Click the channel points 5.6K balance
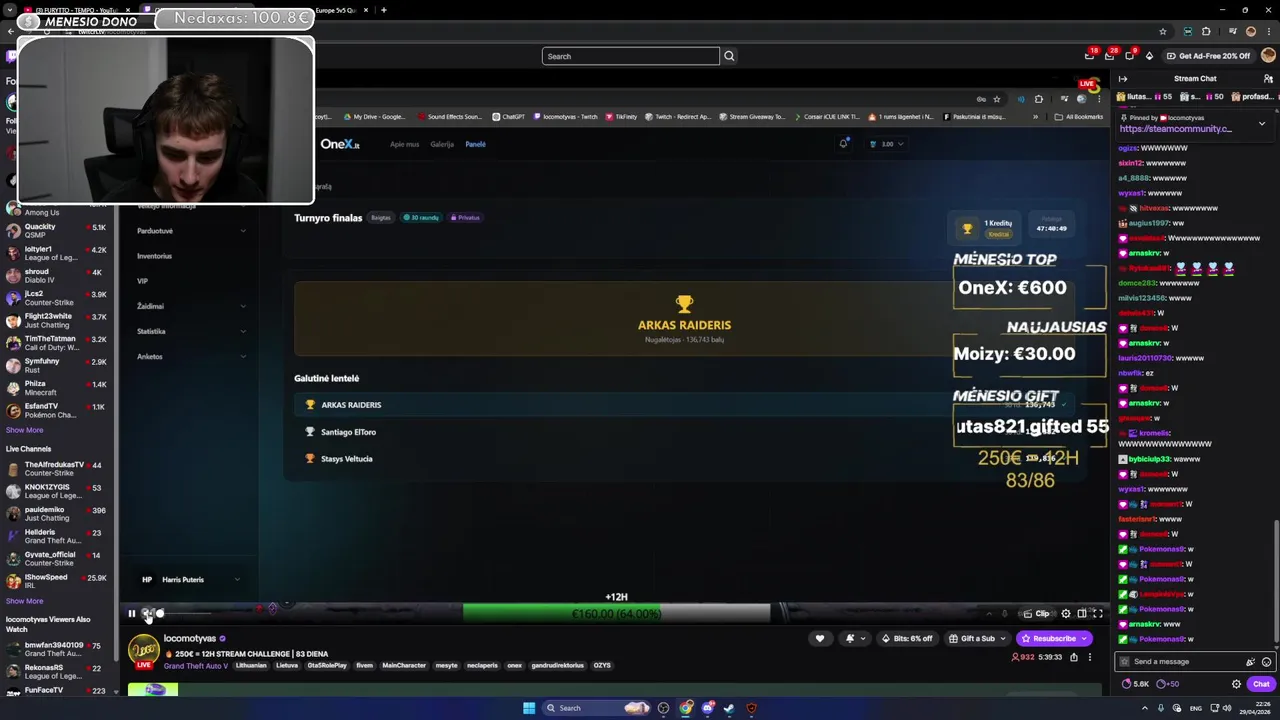 click(1136, 684)
